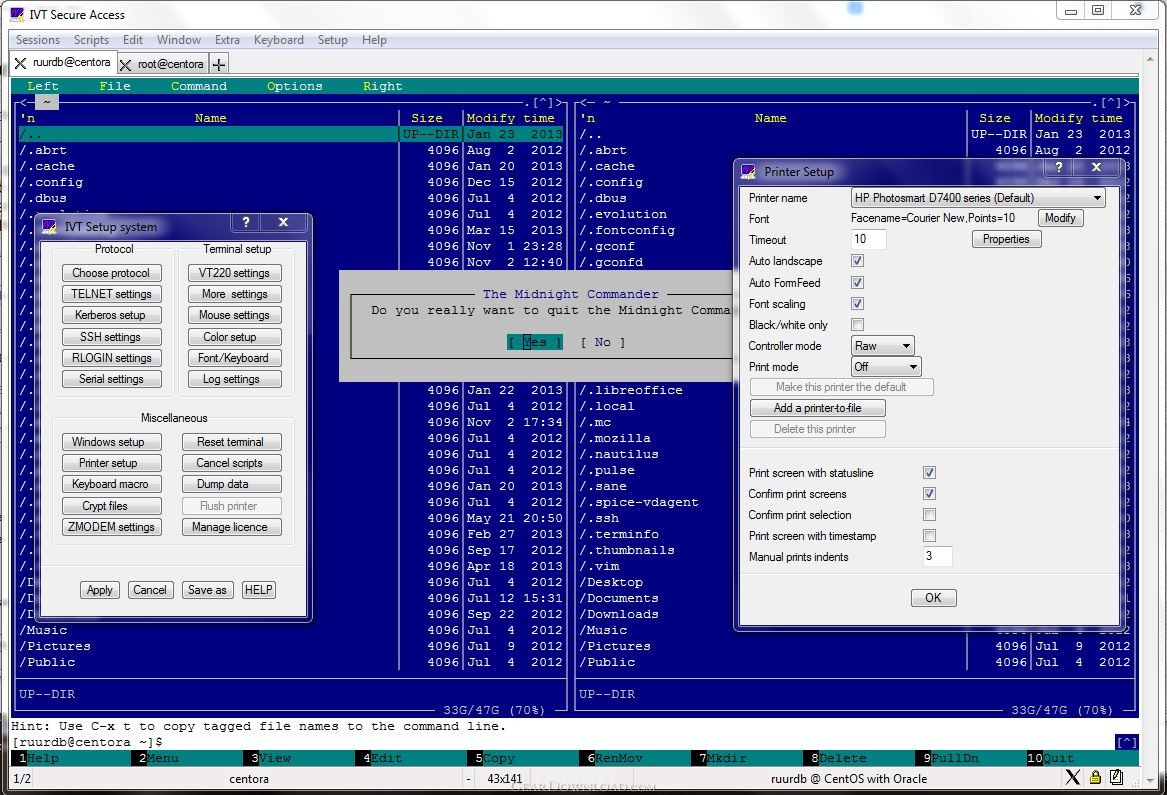Confirm Printer Setup with OK
This screenshot has height=795, width=1167.
pyautogui.click(x=933, y=598)
